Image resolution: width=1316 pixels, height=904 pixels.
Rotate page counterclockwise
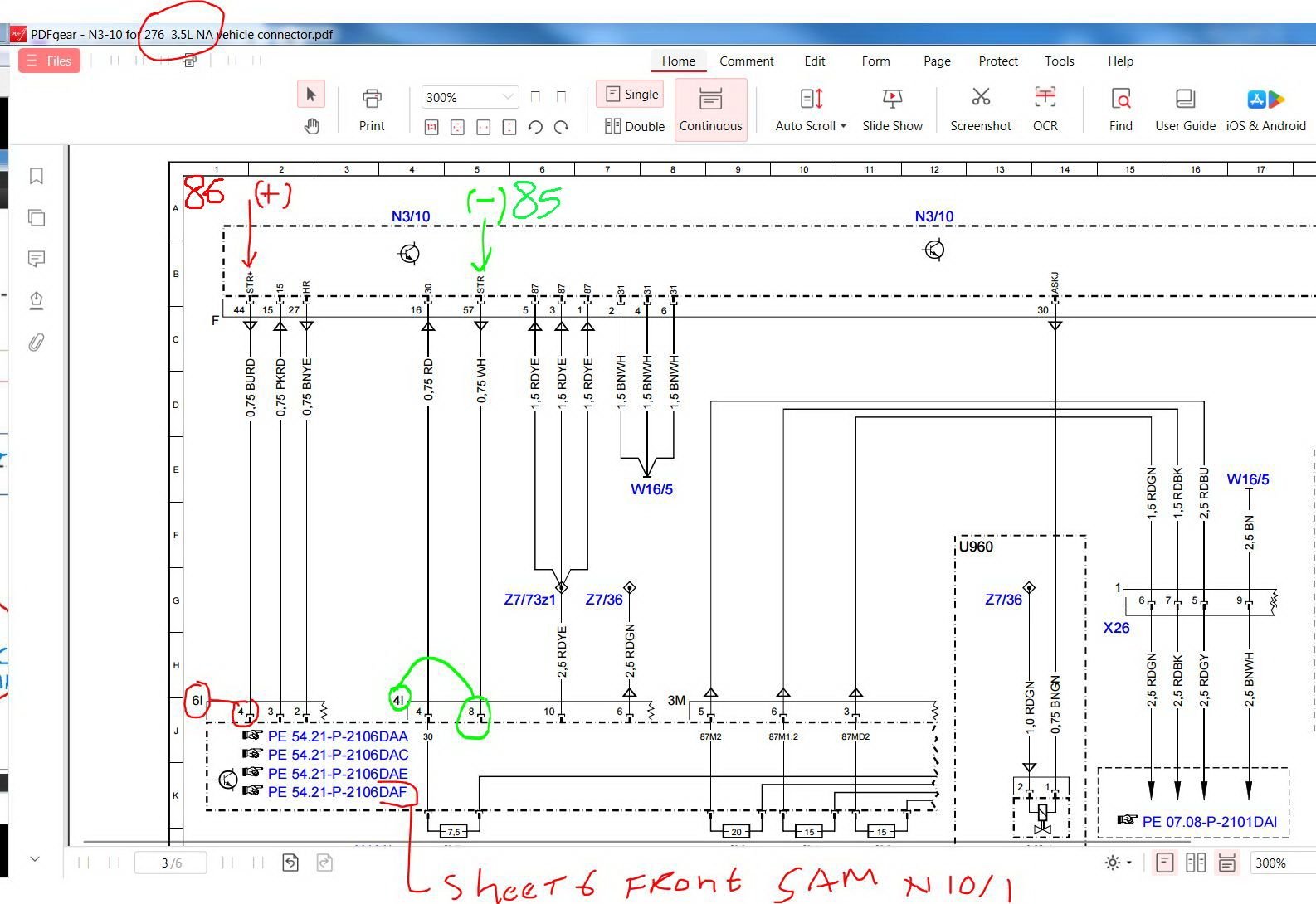click(535, 127)
